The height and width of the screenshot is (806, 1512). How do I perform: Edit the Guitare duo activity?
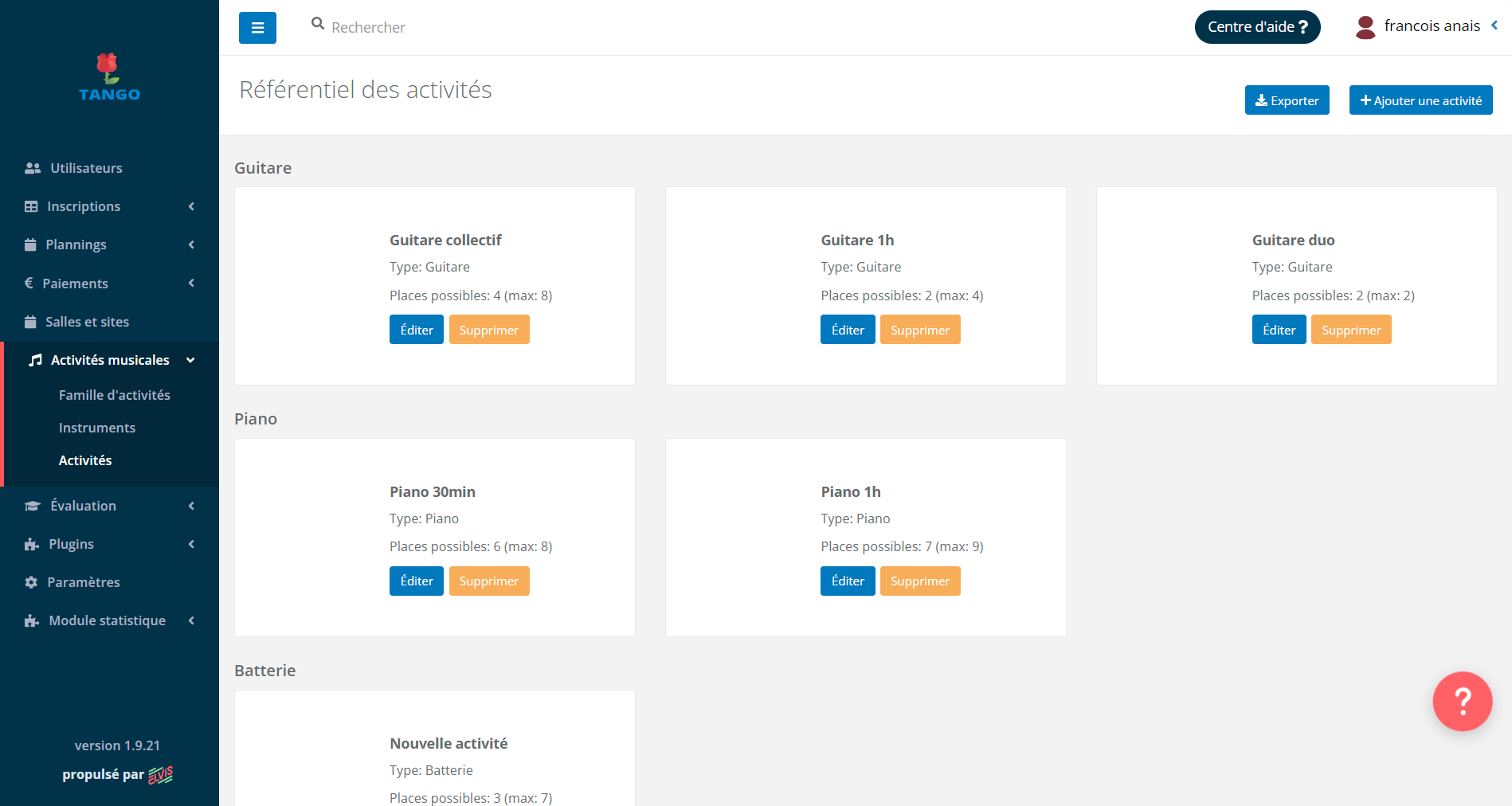coord(1279,330)
